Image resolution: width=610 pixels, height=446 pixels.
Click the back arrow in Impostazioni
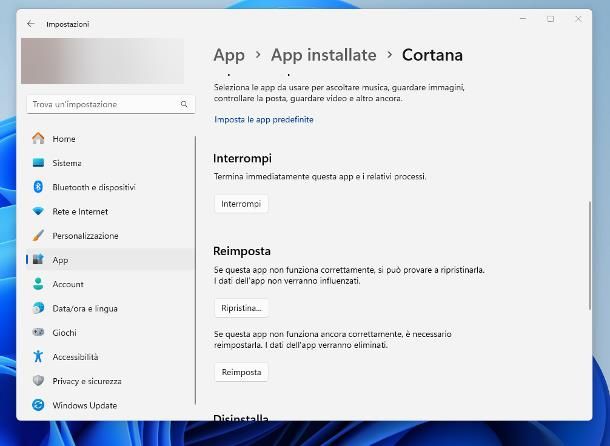tap(31, 24)
